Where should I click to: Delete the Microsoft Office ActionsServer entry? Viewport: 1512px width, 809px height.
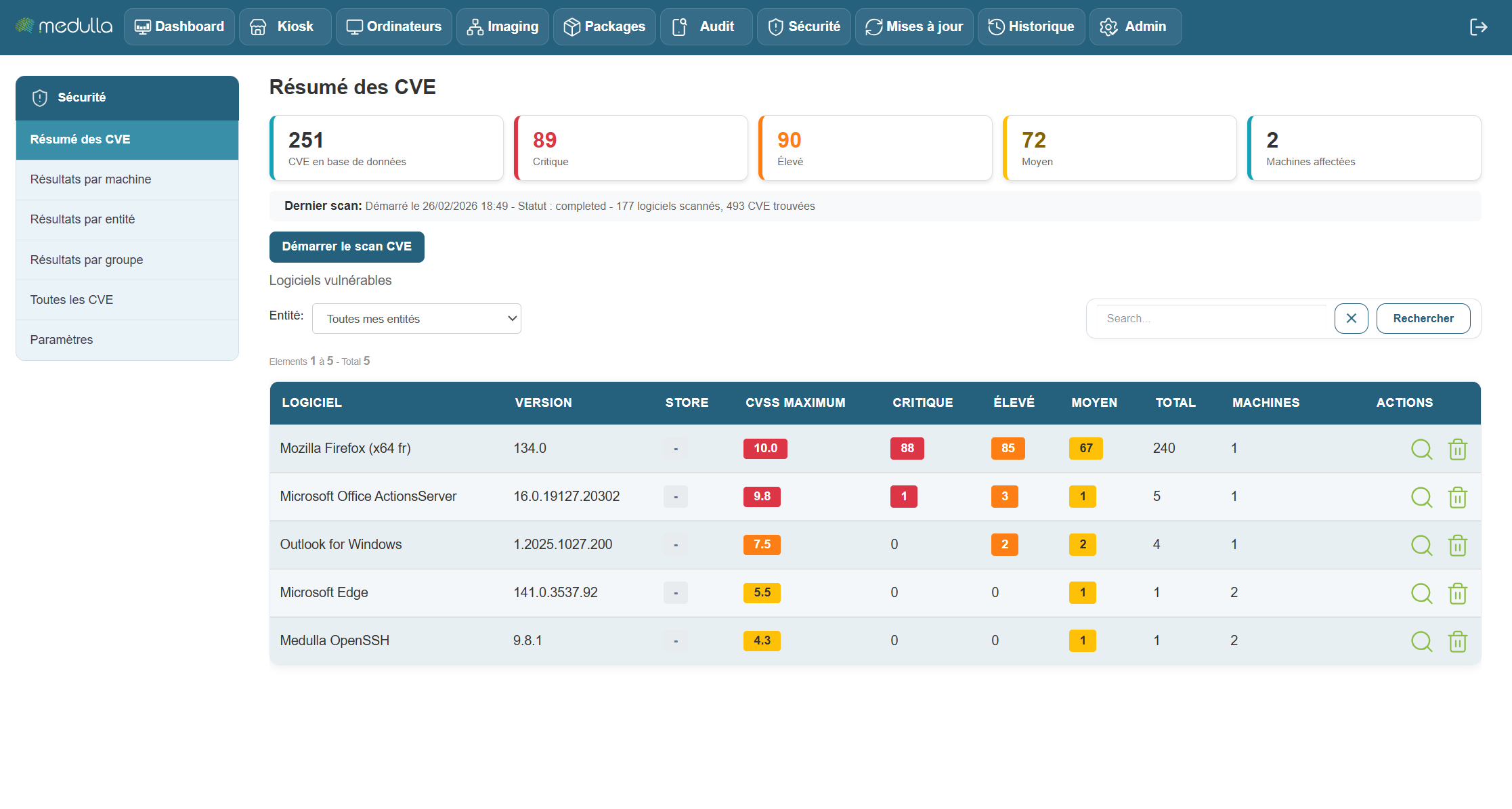click(x=1457, y=497)
